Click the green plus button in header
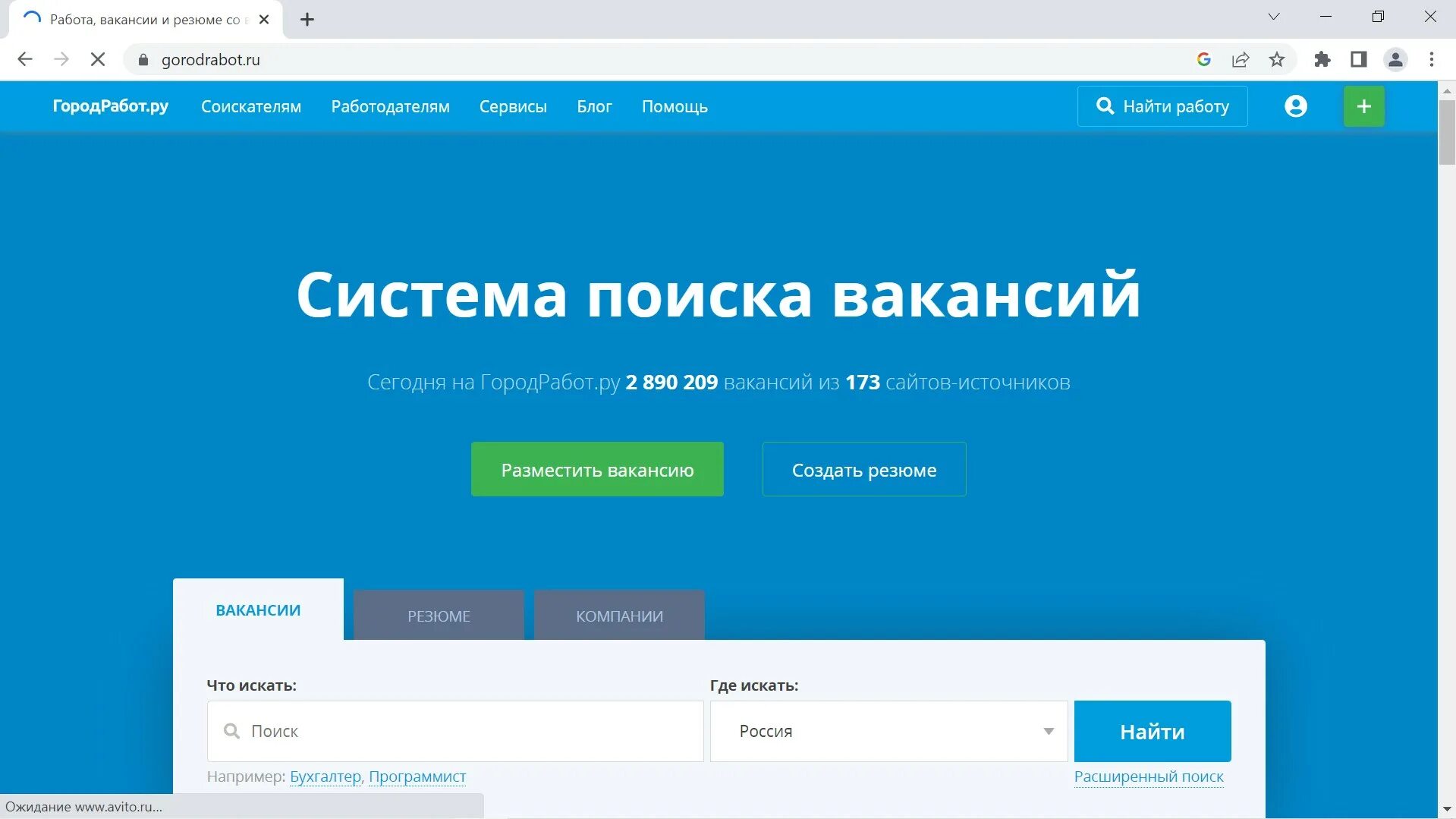This screenshot has height=819, width=1456. pos(1364,106)
